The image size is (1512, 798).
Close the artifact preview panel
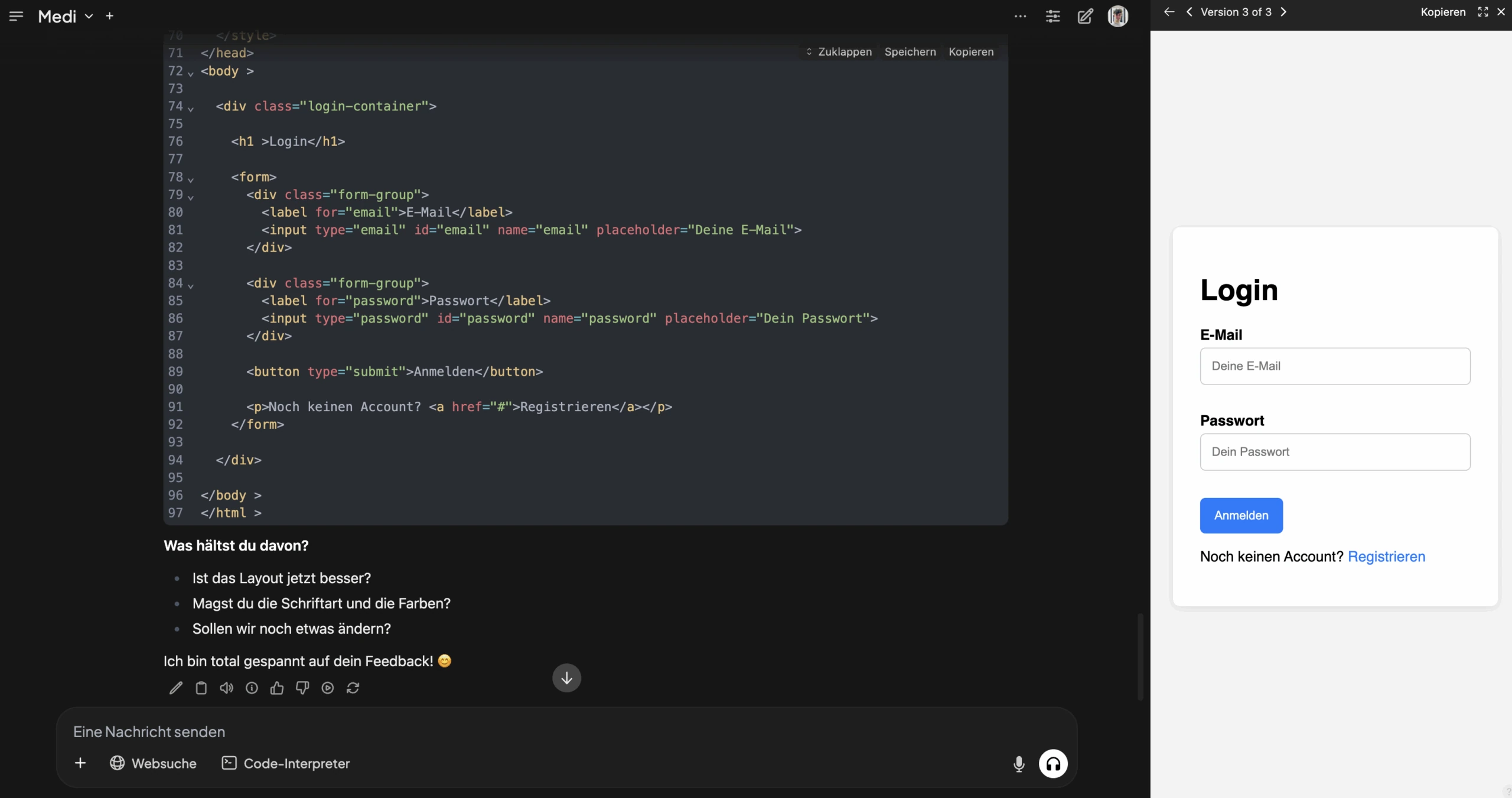coord(1501,12)
